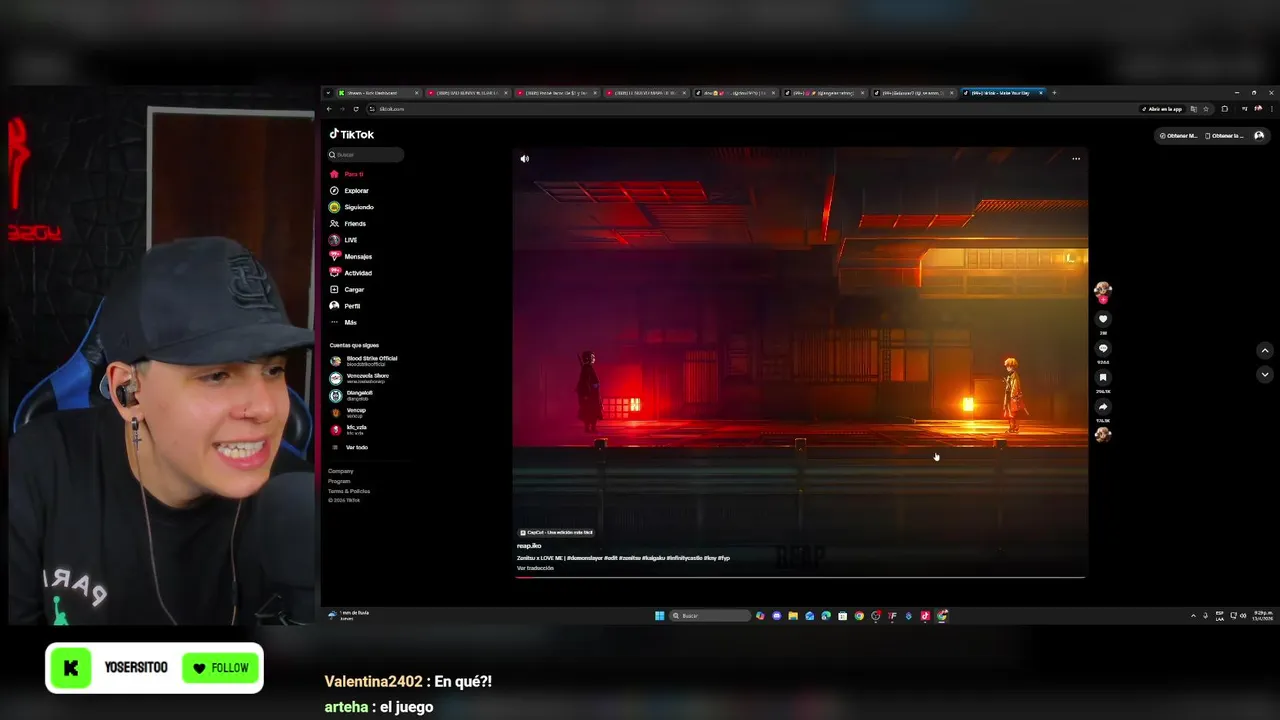Open taskbar clock and date
1280x720 pixels.
click(x=1264, y=616)
